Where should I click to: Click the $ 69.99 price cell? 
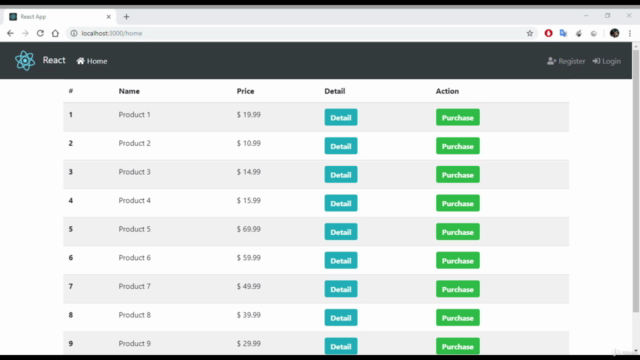(x=249, y=229)
